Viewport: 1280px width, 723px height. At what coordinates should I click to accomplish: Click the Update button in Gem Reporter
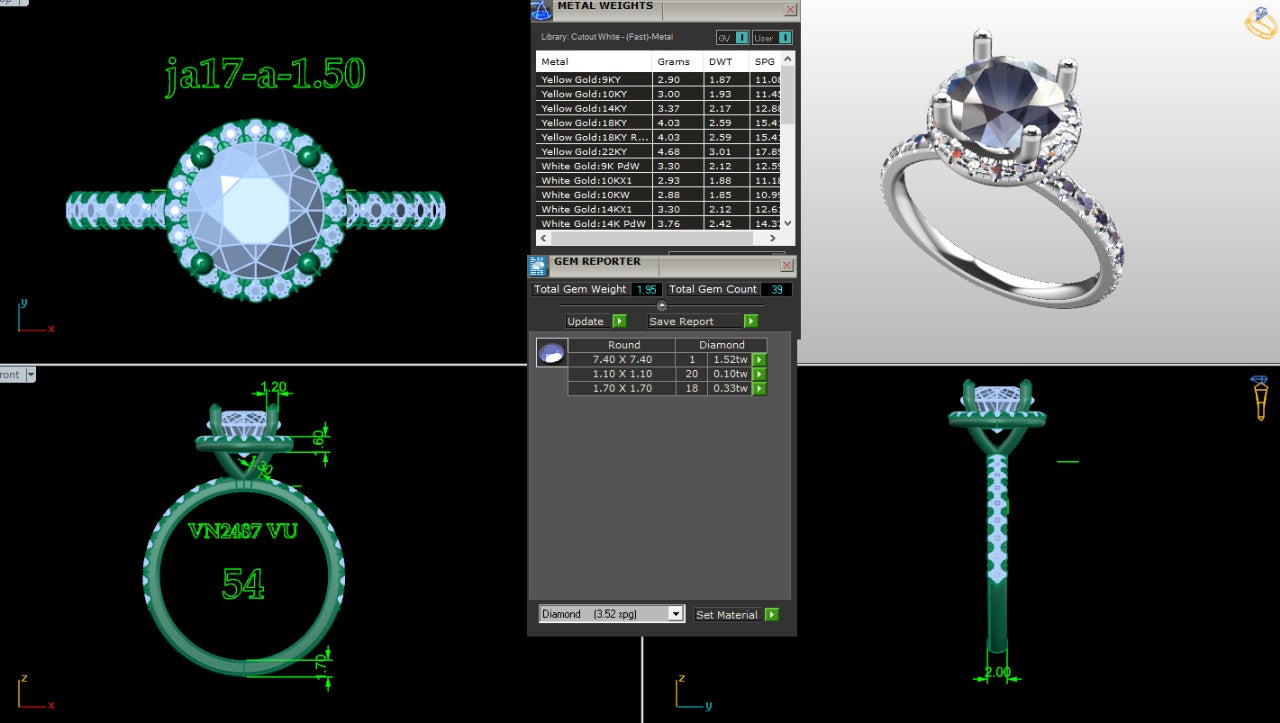click(589, 321)
